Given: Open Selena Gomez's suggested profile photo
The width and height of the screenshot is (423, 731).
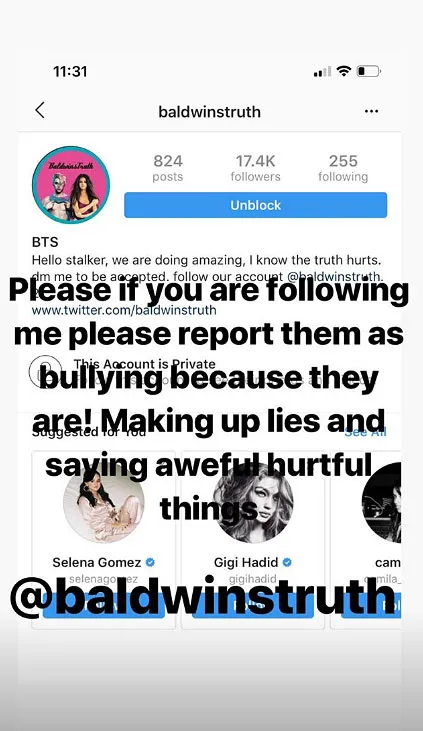Looking at the screenshot, I should tap(104, 502).
